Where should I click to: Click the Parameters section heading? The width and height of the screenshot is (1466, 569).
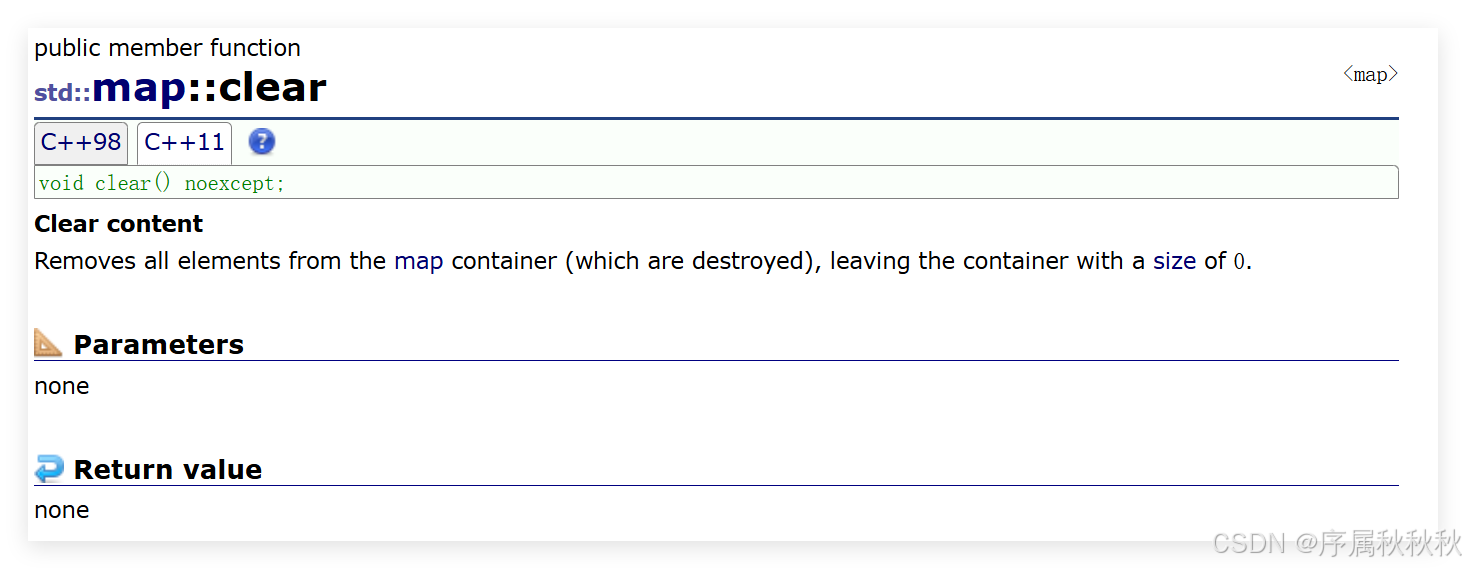(x=158, y=344)
